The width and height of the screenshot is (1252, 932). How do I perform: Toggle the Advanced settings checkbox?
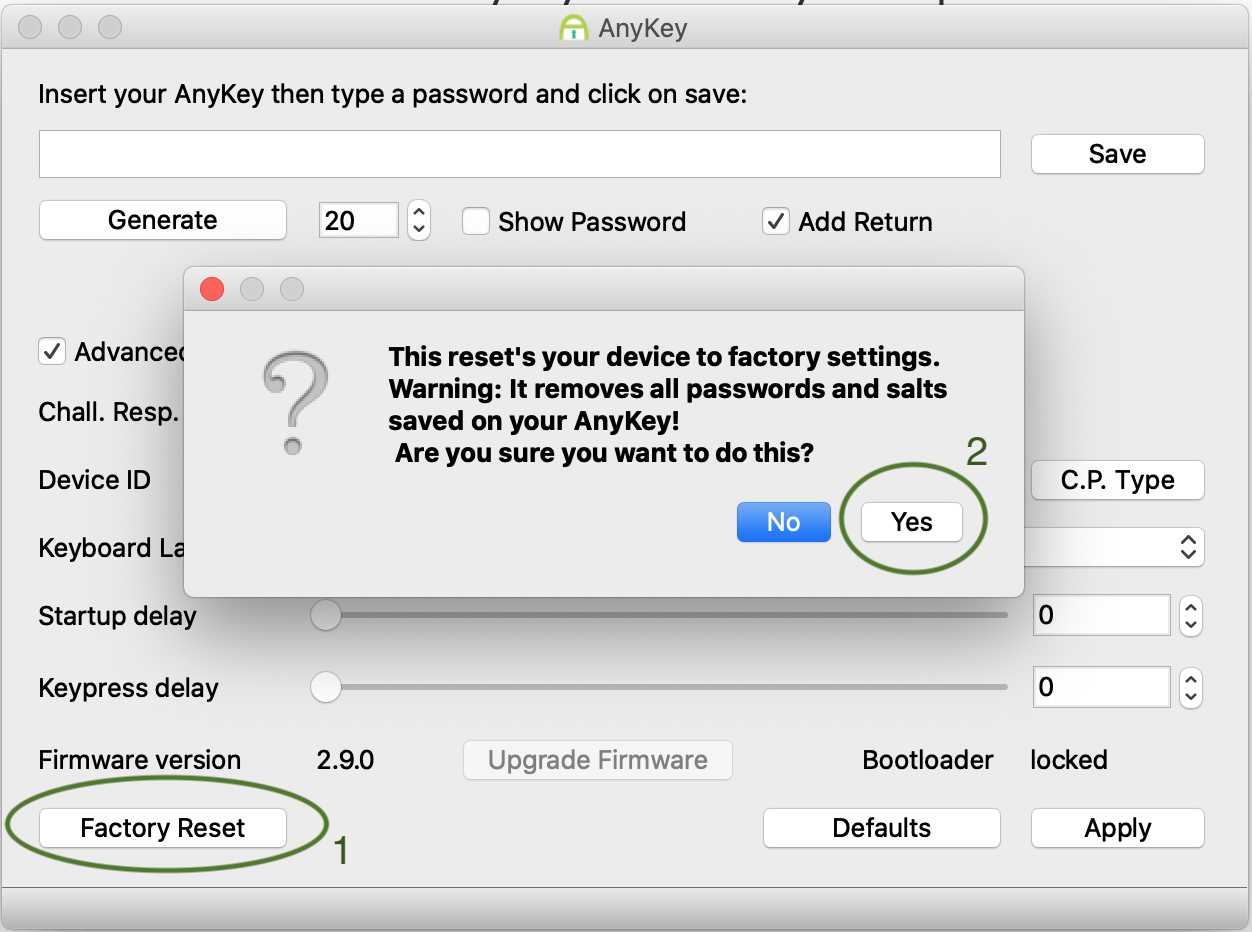pyautogui.click(x=52, y=352)
